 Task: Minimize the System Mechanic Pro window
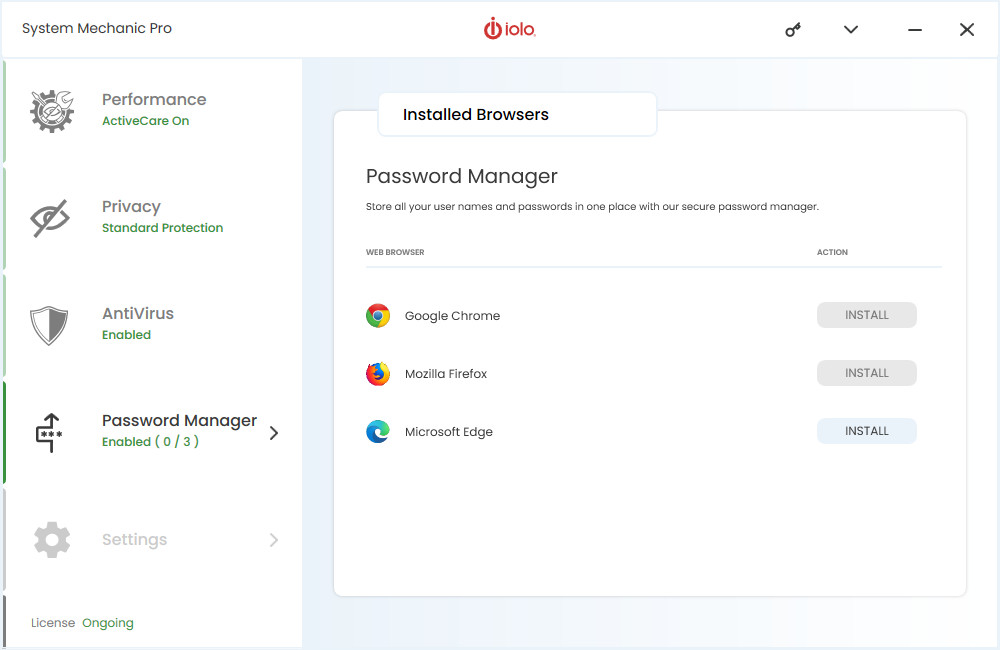(x=915, y=29)
